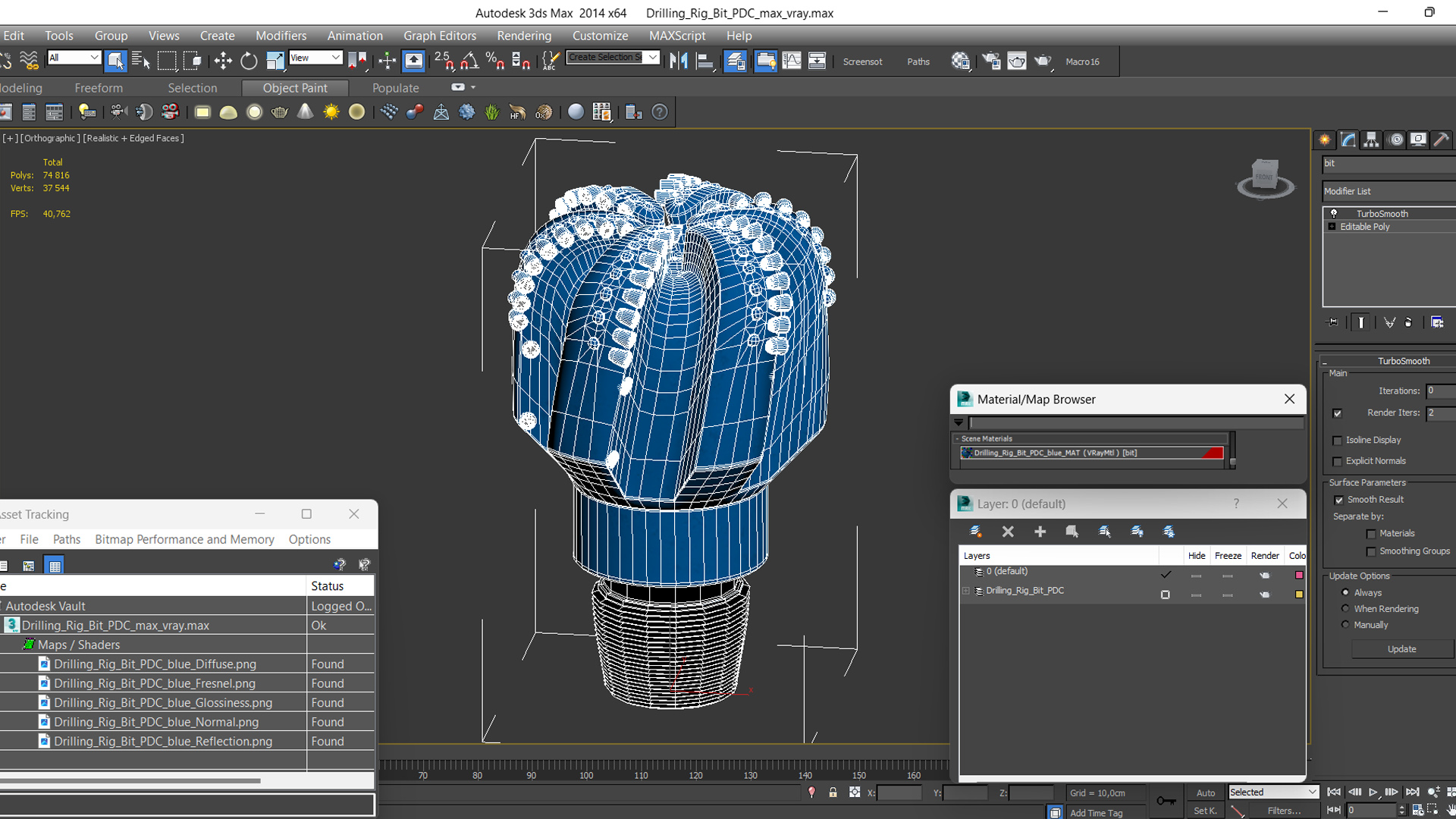Click the pink color swatch of layer 0

pyautogui.click(x=1299, y=576)
